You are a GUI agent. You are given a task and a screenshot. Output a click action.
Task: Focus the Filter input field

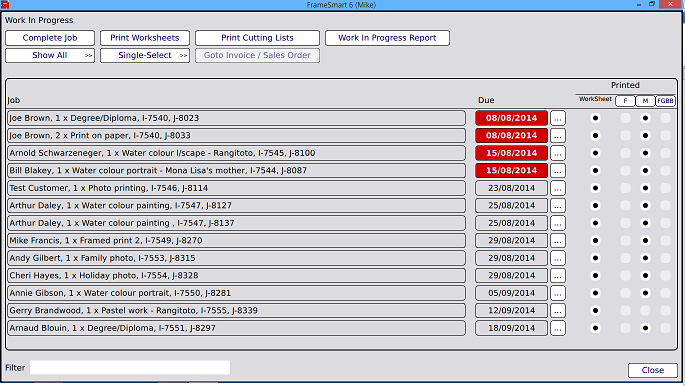click(x=130, y=368)
